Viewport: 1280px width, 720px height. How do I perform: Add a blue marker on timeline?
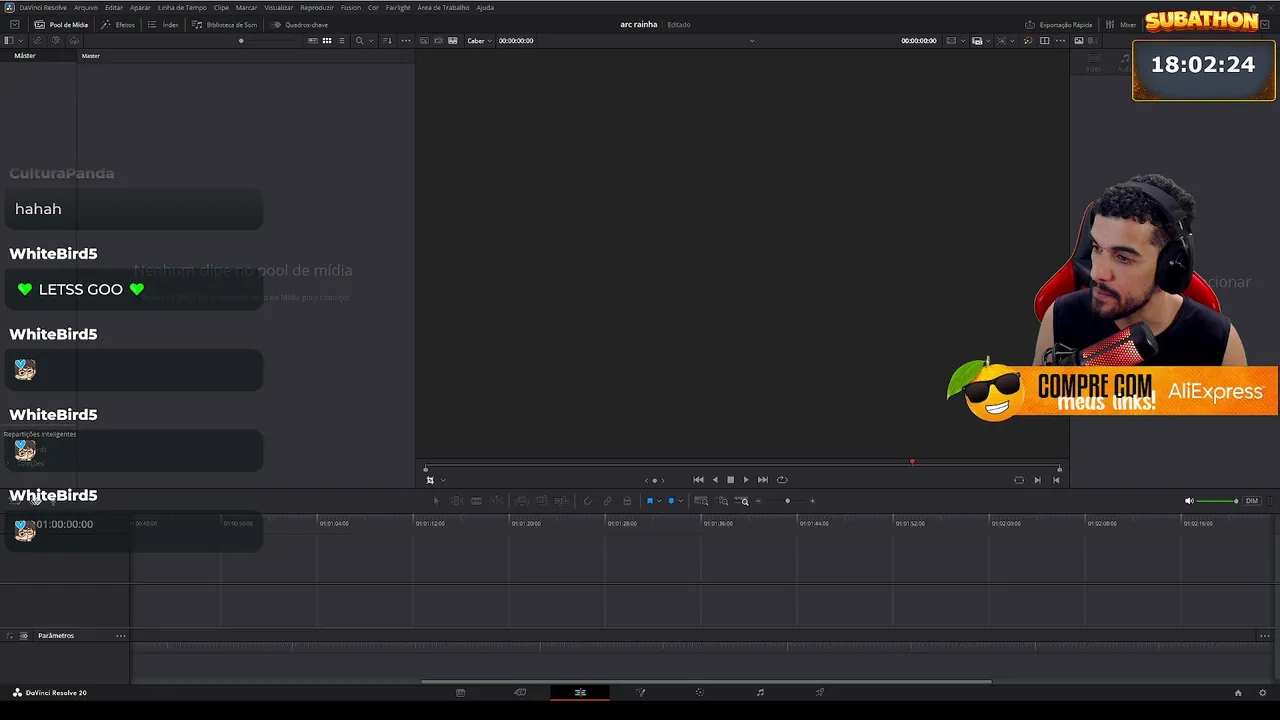[671, 501]
